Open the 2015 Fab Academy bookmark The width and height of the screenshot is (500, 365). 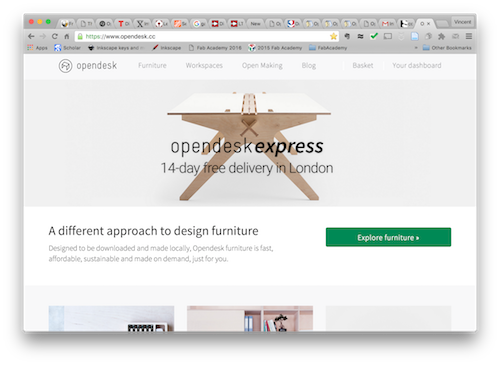[x=275, y=48]
